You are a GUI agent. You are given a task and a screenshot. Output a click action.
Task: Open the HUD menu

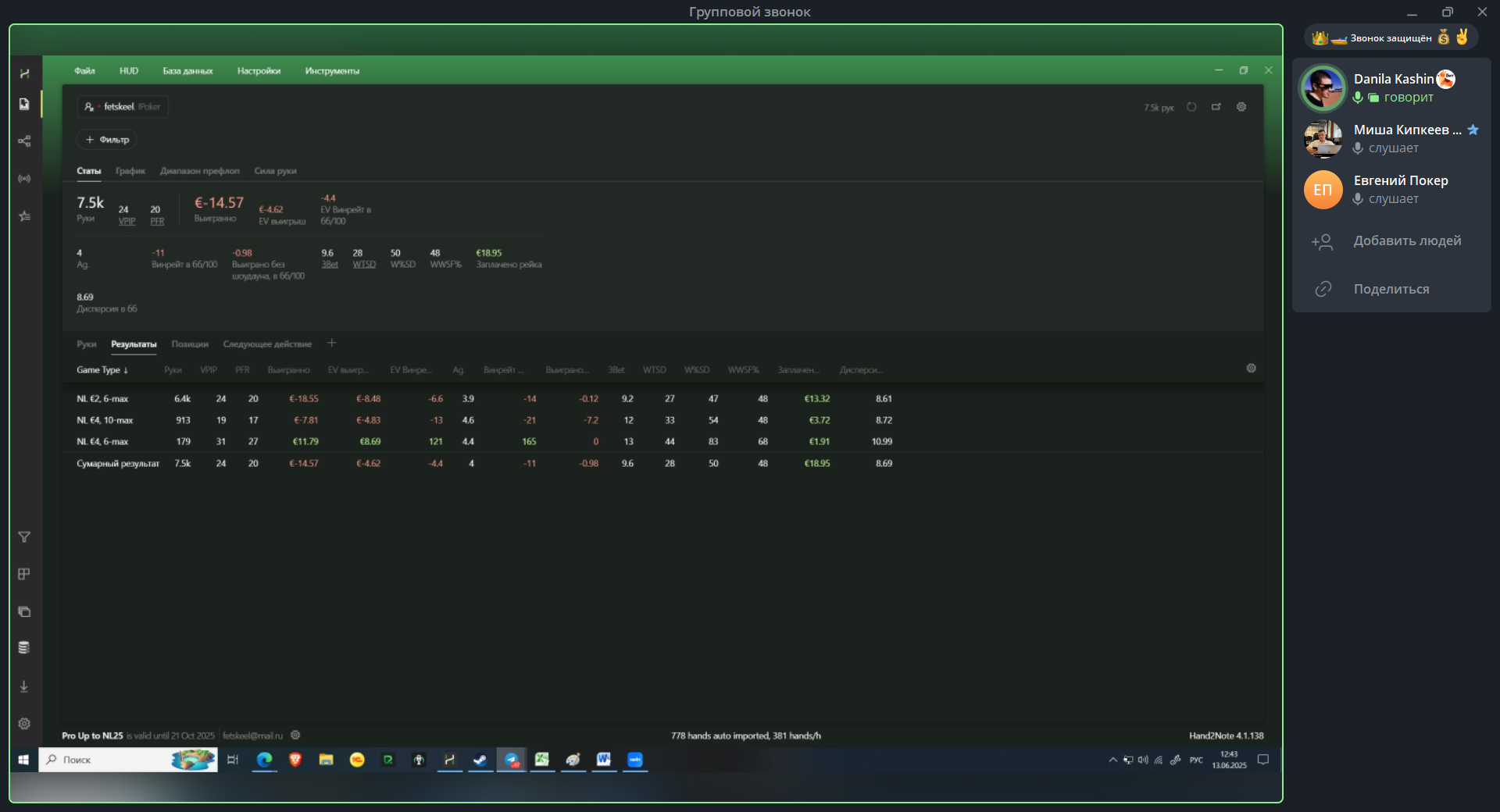[x=129, y=71]
